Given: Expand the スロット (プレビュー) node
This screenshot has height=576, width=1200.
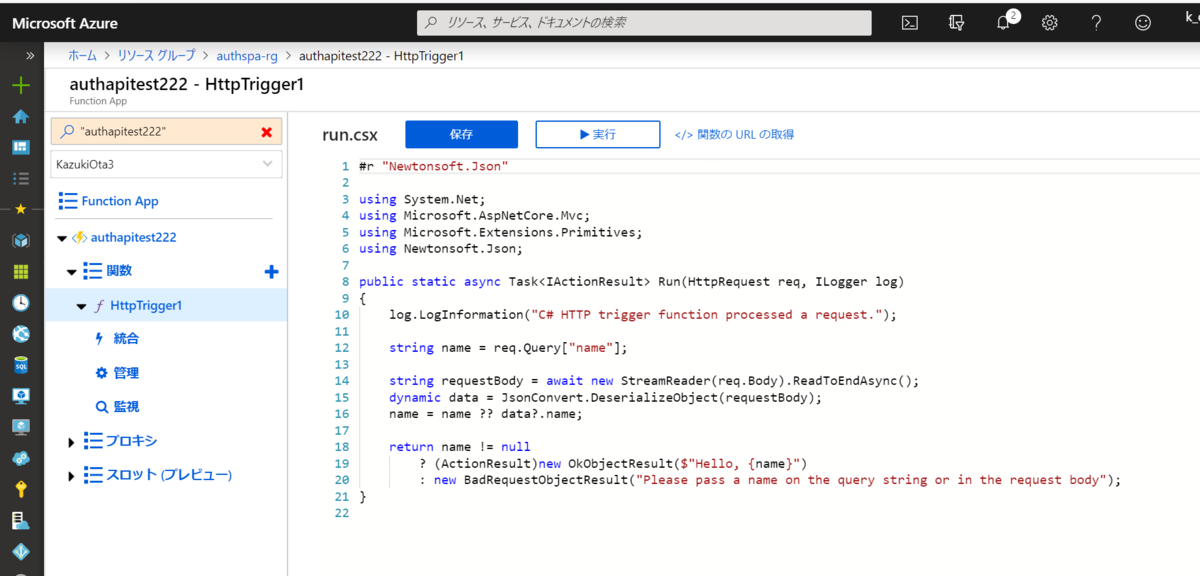Looking at the screenshot, I should (72, 476).
